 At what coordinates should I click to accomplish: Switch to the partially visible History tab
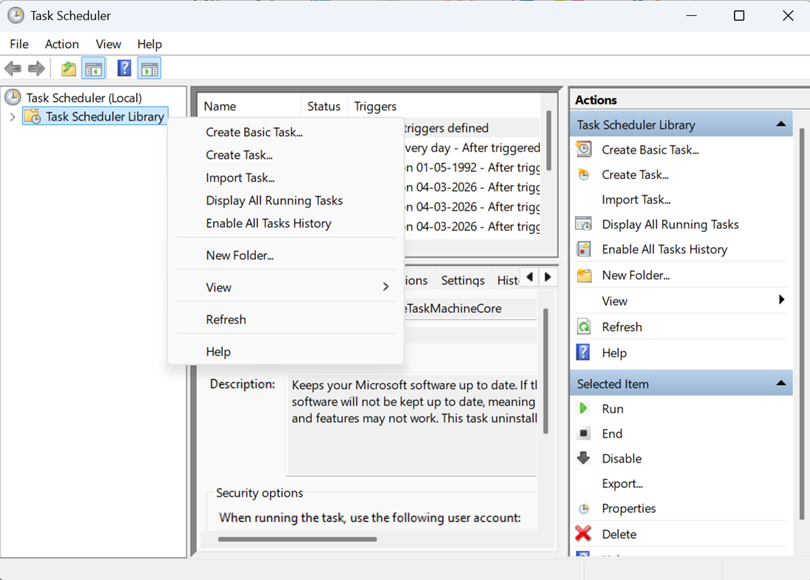[x=508, y=280]
